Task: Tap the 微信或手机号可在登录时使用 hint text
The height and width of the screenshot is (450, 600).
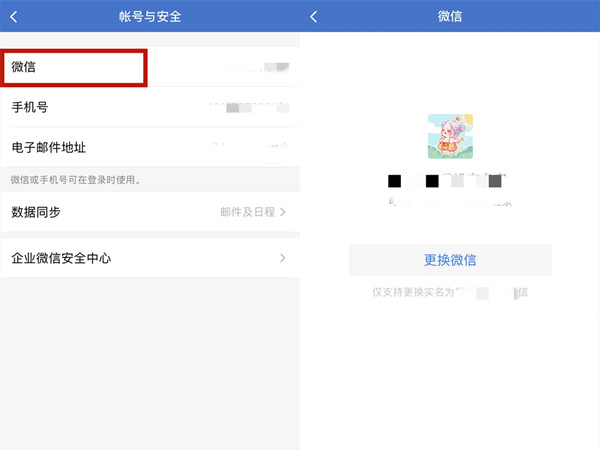Action: pyautogui.click(x=75, y=180)
